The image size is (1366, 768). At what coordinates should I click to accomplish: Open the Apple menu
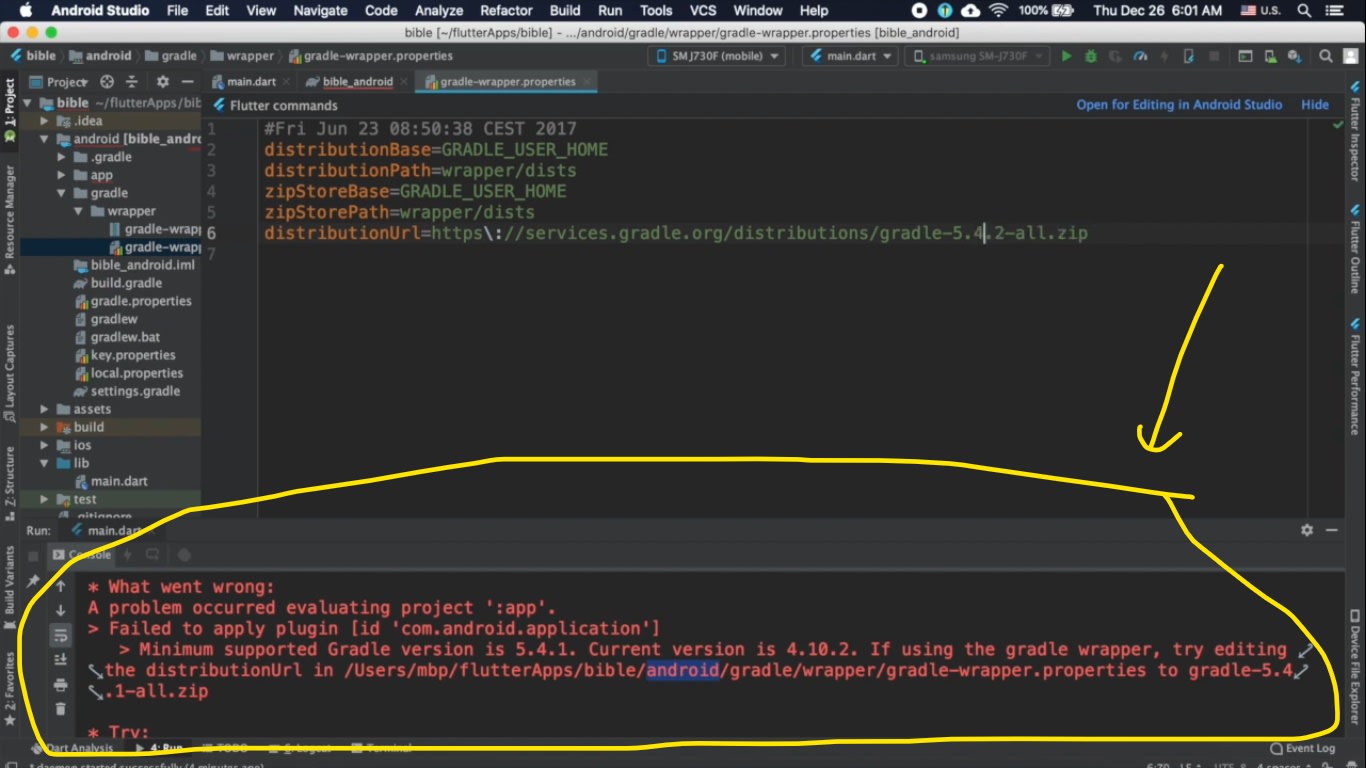coord(25,10)
